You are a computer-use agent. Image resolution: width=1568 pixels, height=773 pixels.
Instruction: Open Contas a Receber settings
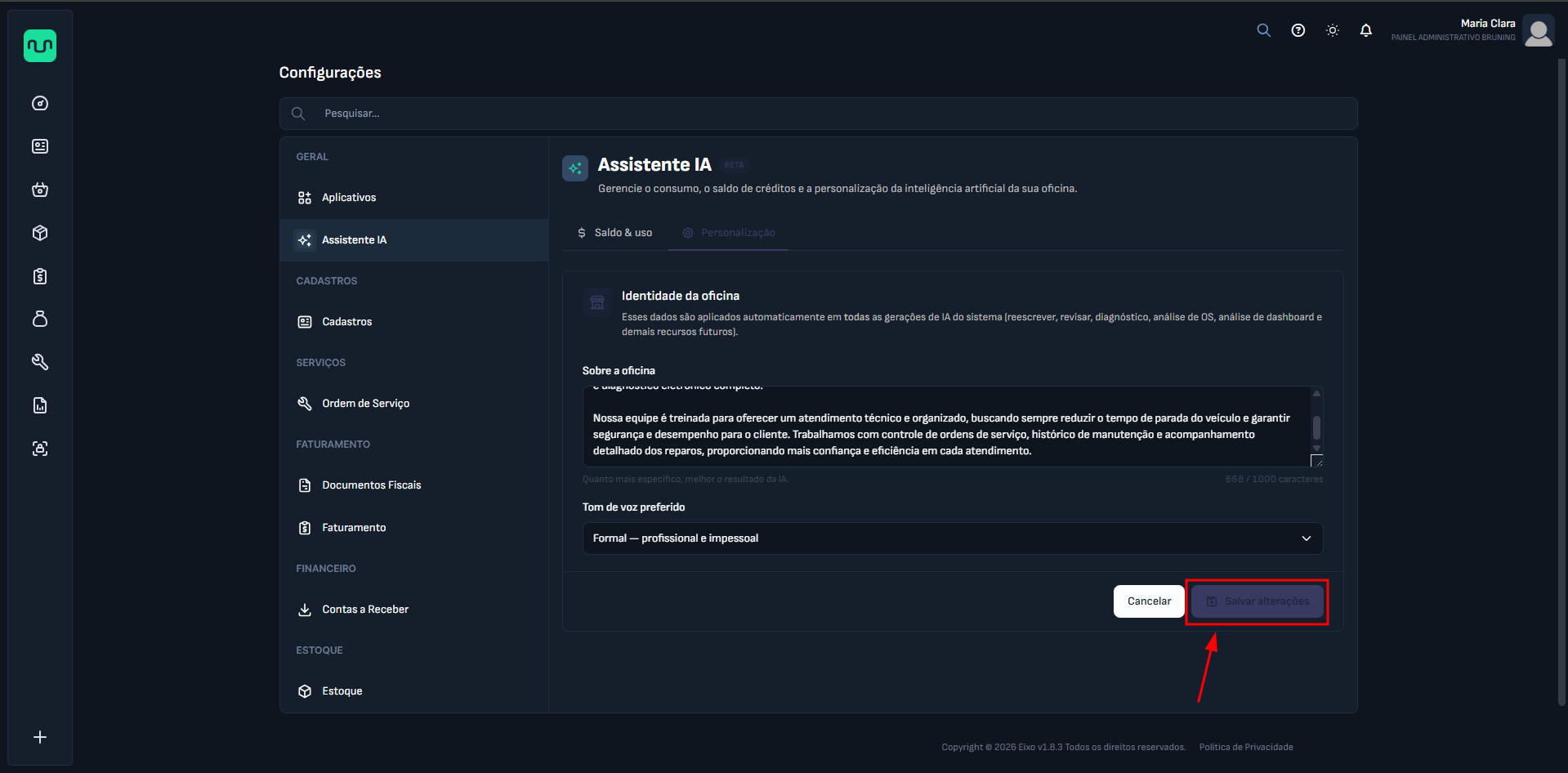(414, 610)
